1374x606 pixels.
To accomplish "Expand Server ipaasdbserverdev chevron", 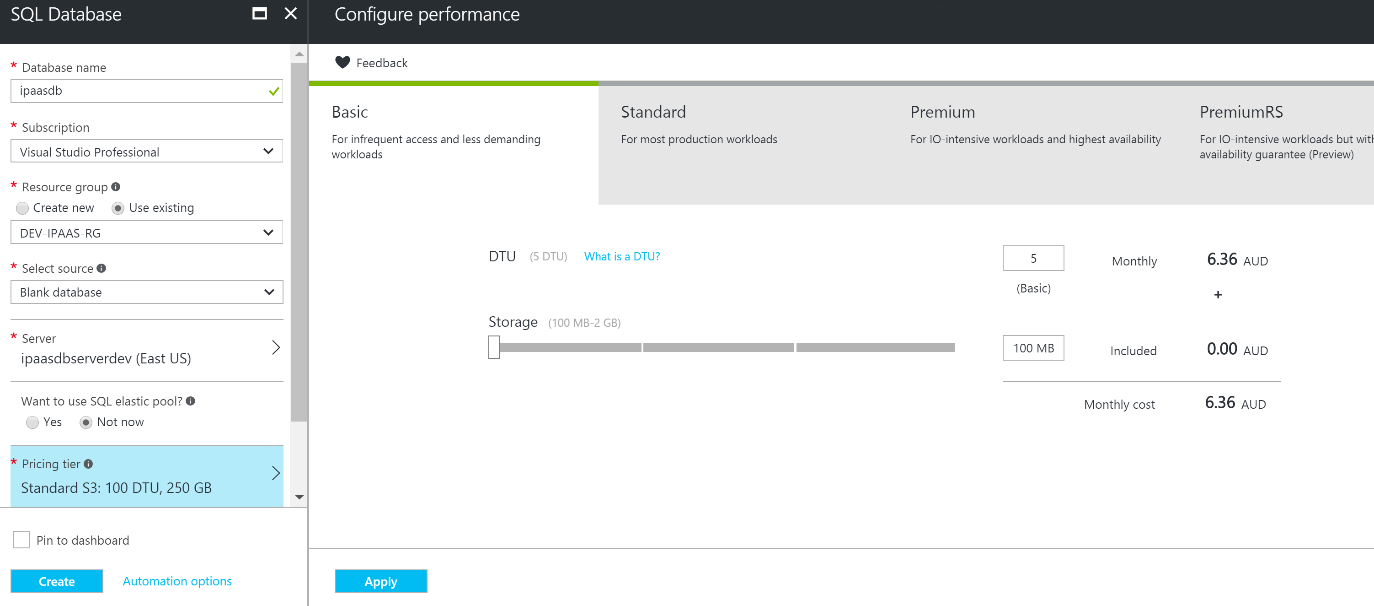I will pyautogui.click(x=276, y=348).
